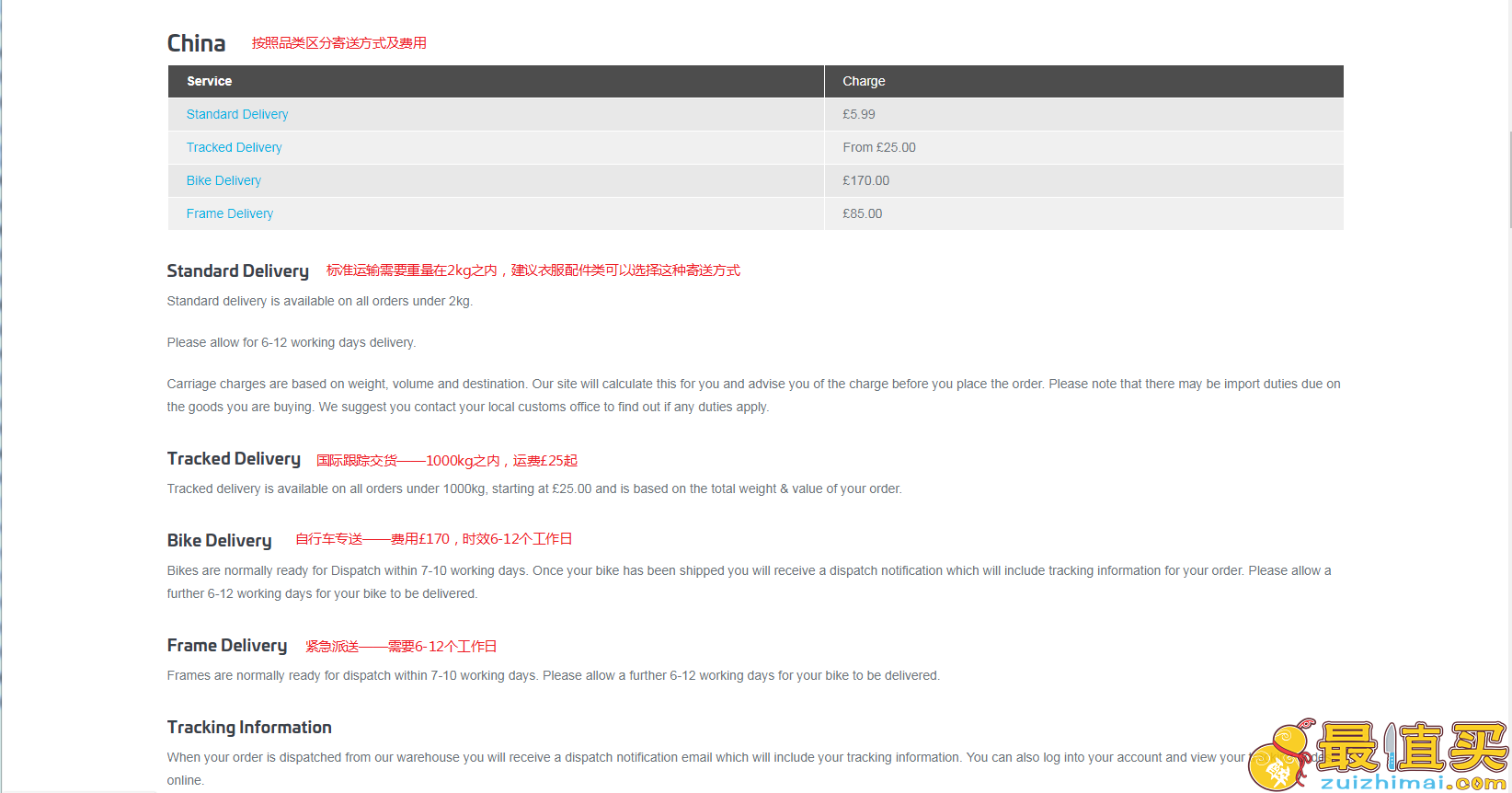The image size is (1512, 793).
Task: Click the Tracked Delivery section heading
Action: [234, 458]
